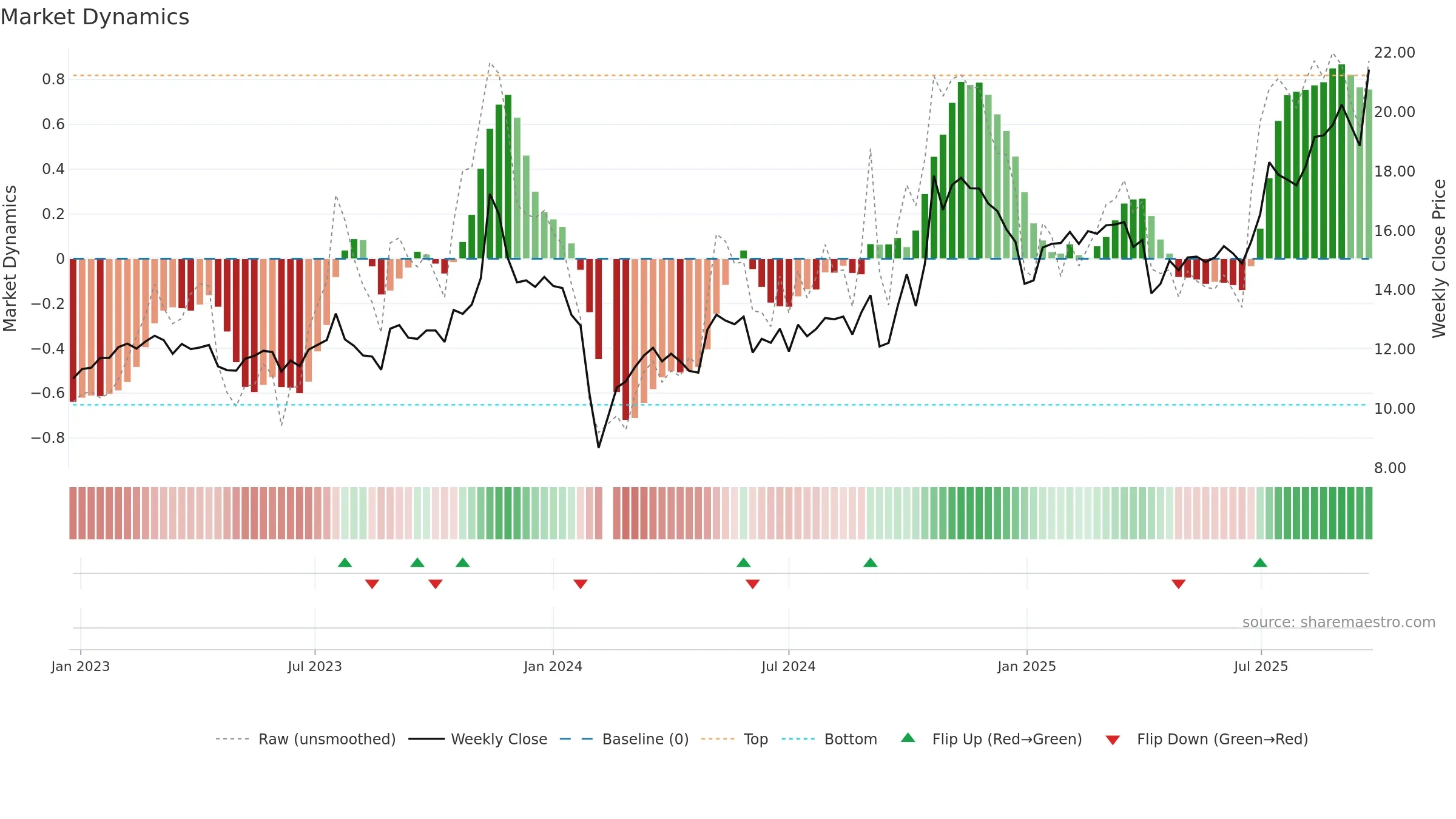Click the red triangle icon in the legend

(x=1113, y=740)
